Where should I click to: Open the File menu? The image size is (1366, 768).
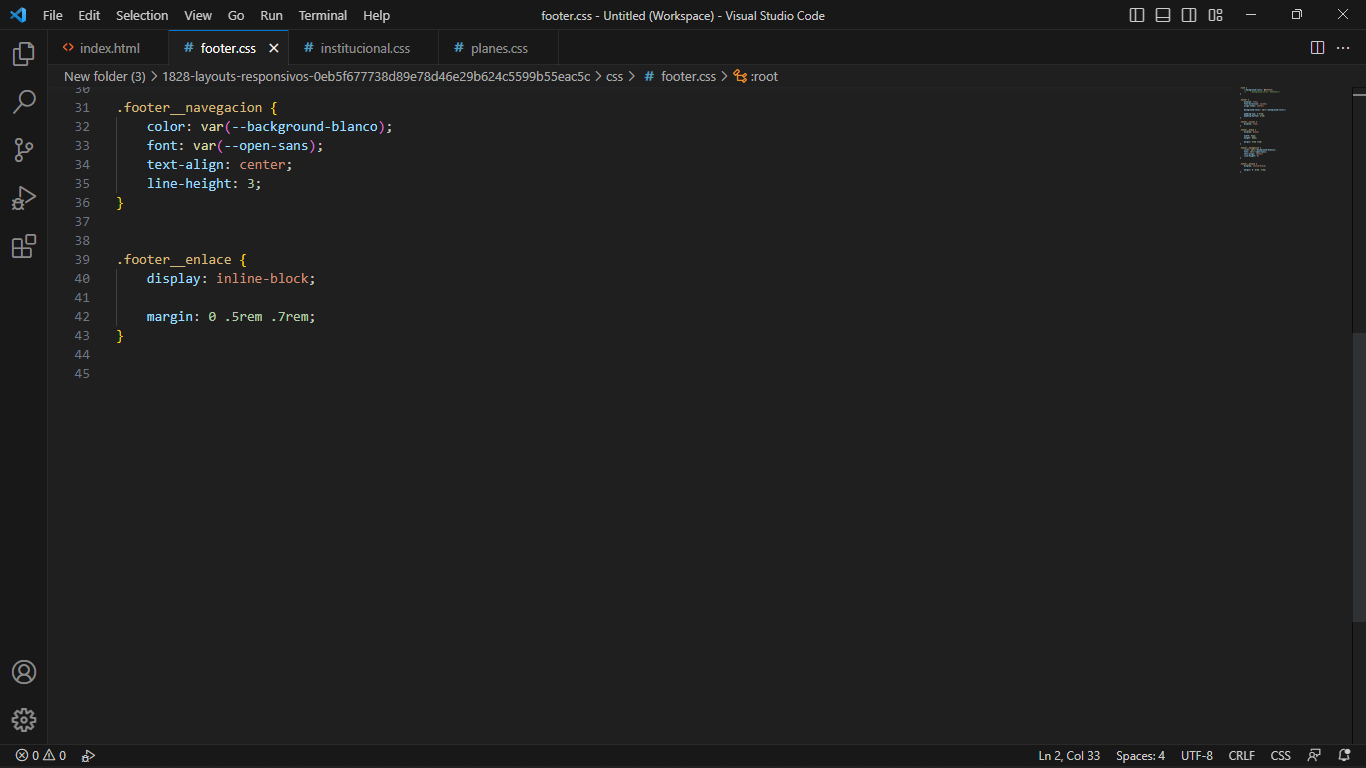coord(53,15)
